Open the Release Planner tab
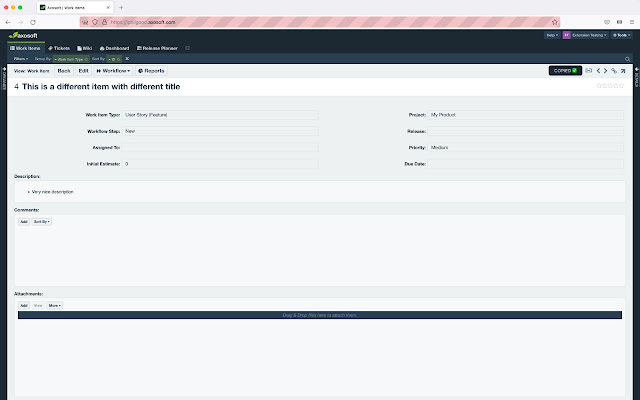 tap(157, 48)
